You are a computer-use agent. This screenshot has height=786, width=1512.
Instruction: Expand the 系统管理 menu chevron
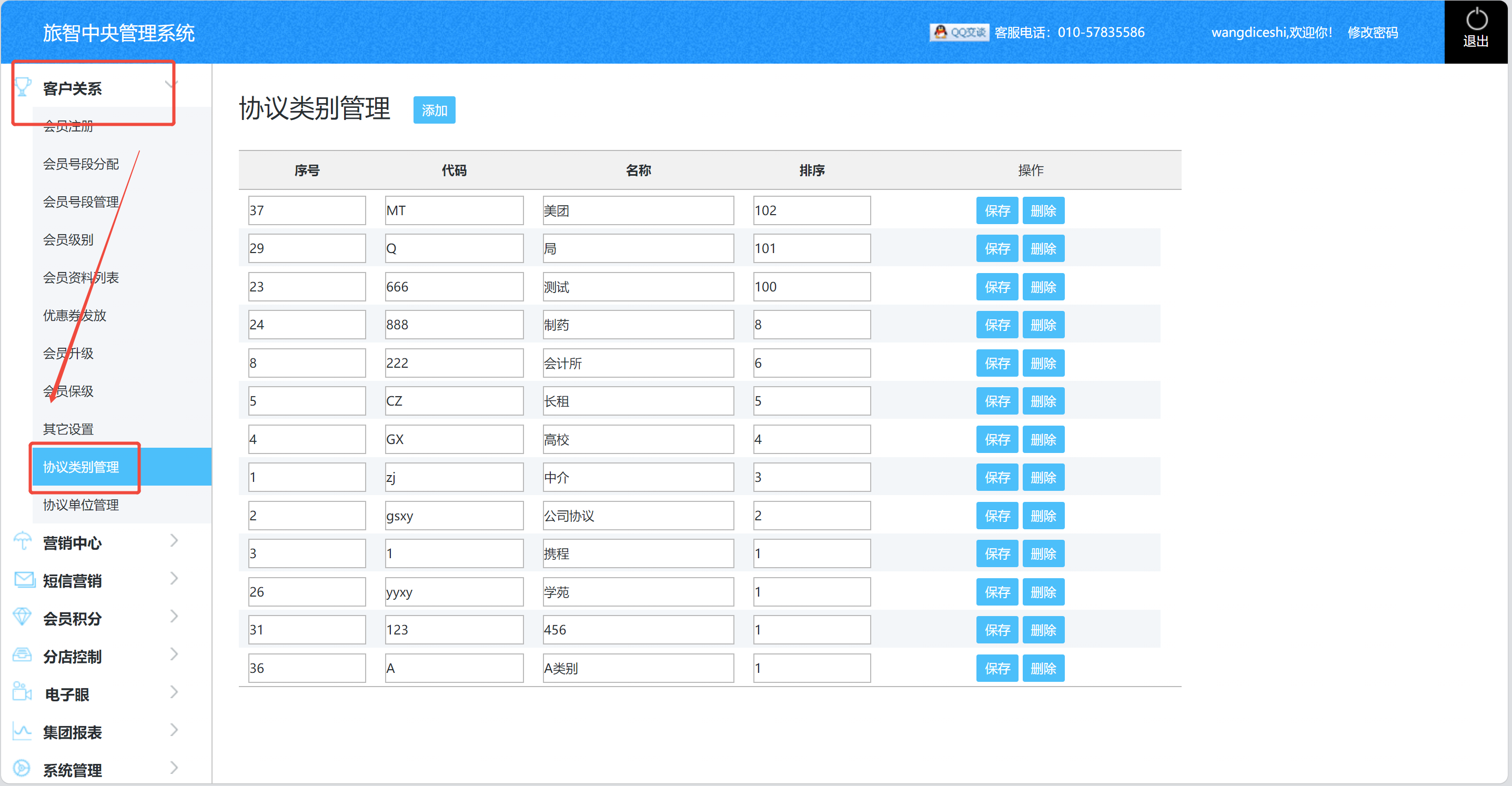174,769
